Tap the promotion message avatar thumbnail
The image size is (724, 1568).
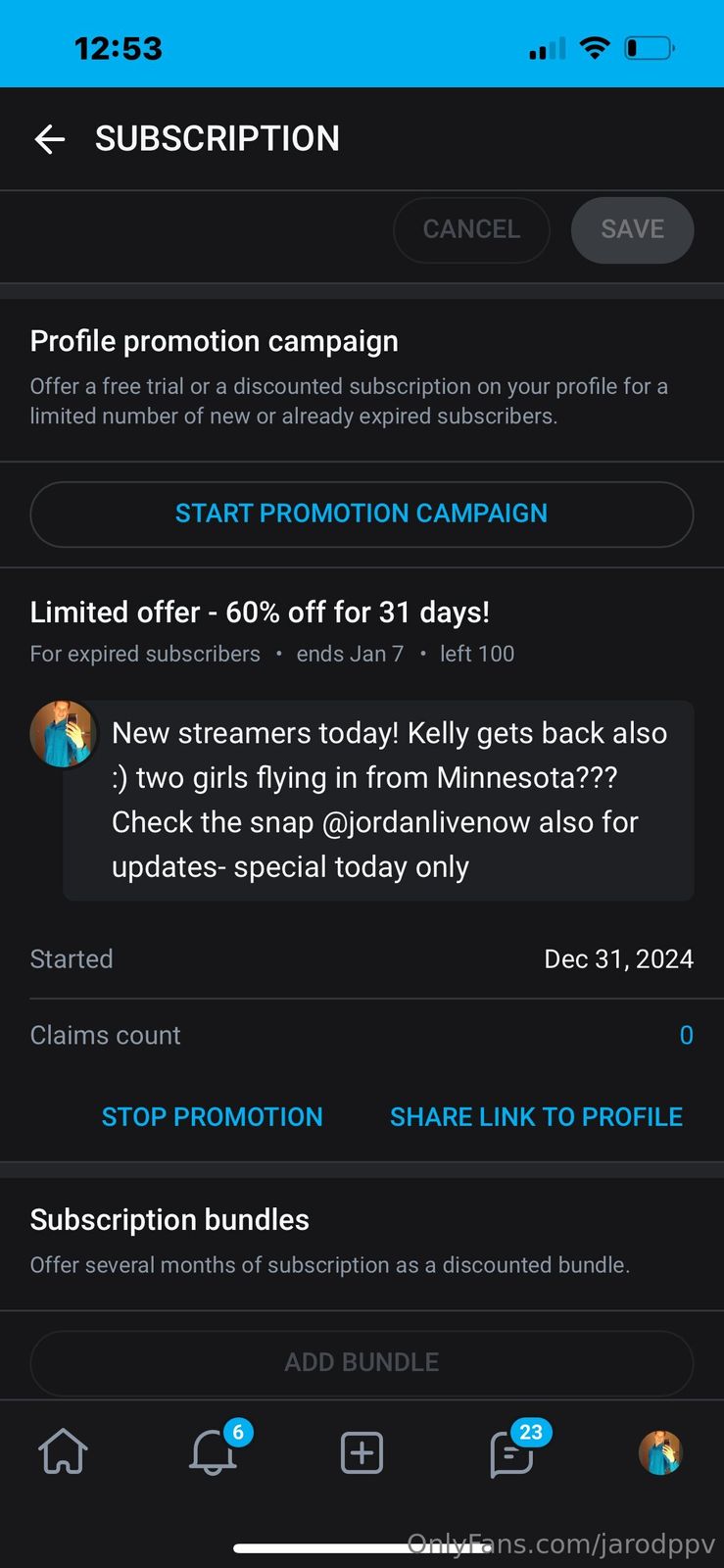pos(63,733)
